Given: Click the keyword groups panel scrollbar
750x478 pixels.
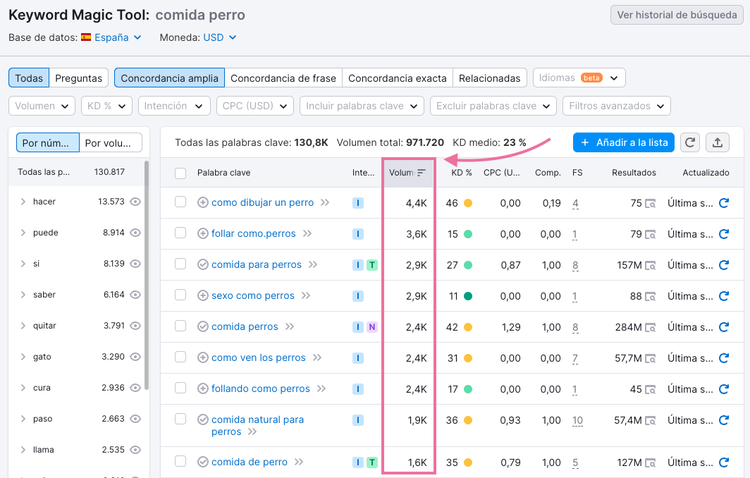Looking at the screenshot, I should pyautogui.click(x=146, y=275).
